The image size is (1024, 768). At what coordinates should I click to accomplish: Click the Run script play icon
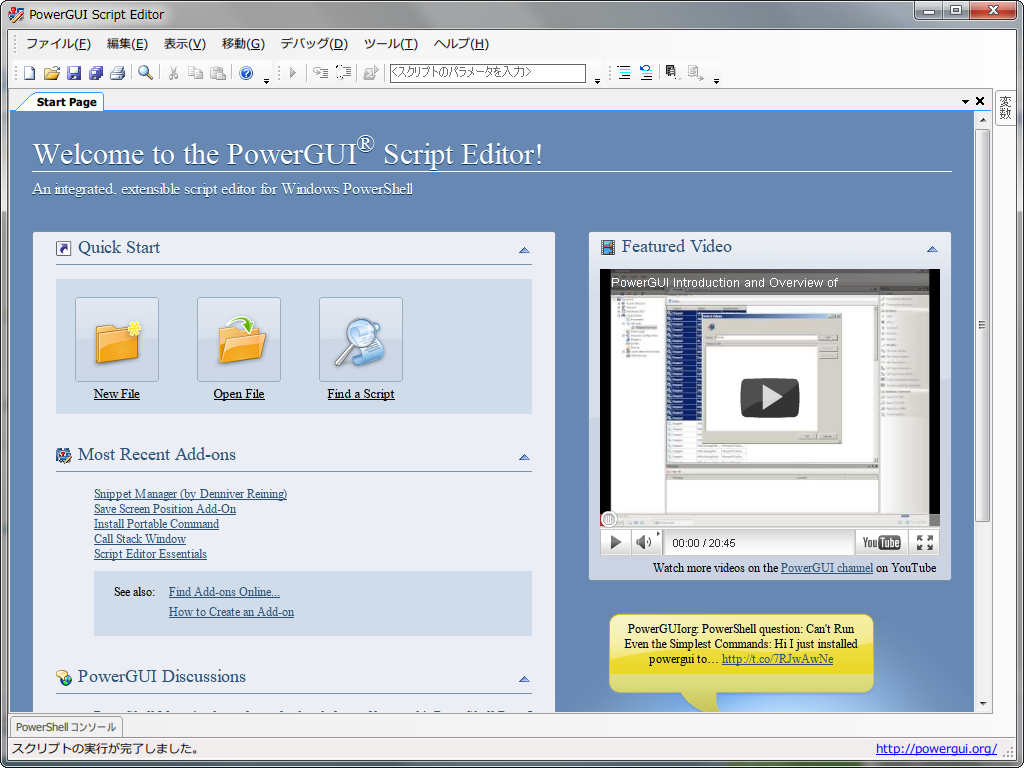tap(293, 72)
